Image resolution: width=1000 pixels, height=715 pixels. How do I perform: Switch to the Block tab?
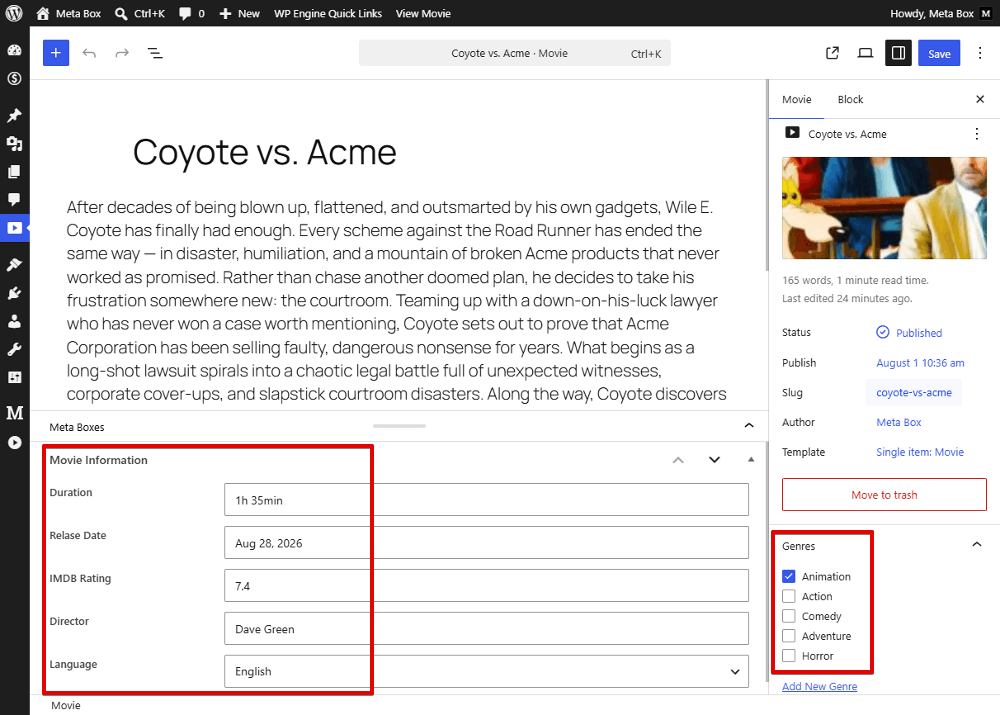(x=850, y=100)
